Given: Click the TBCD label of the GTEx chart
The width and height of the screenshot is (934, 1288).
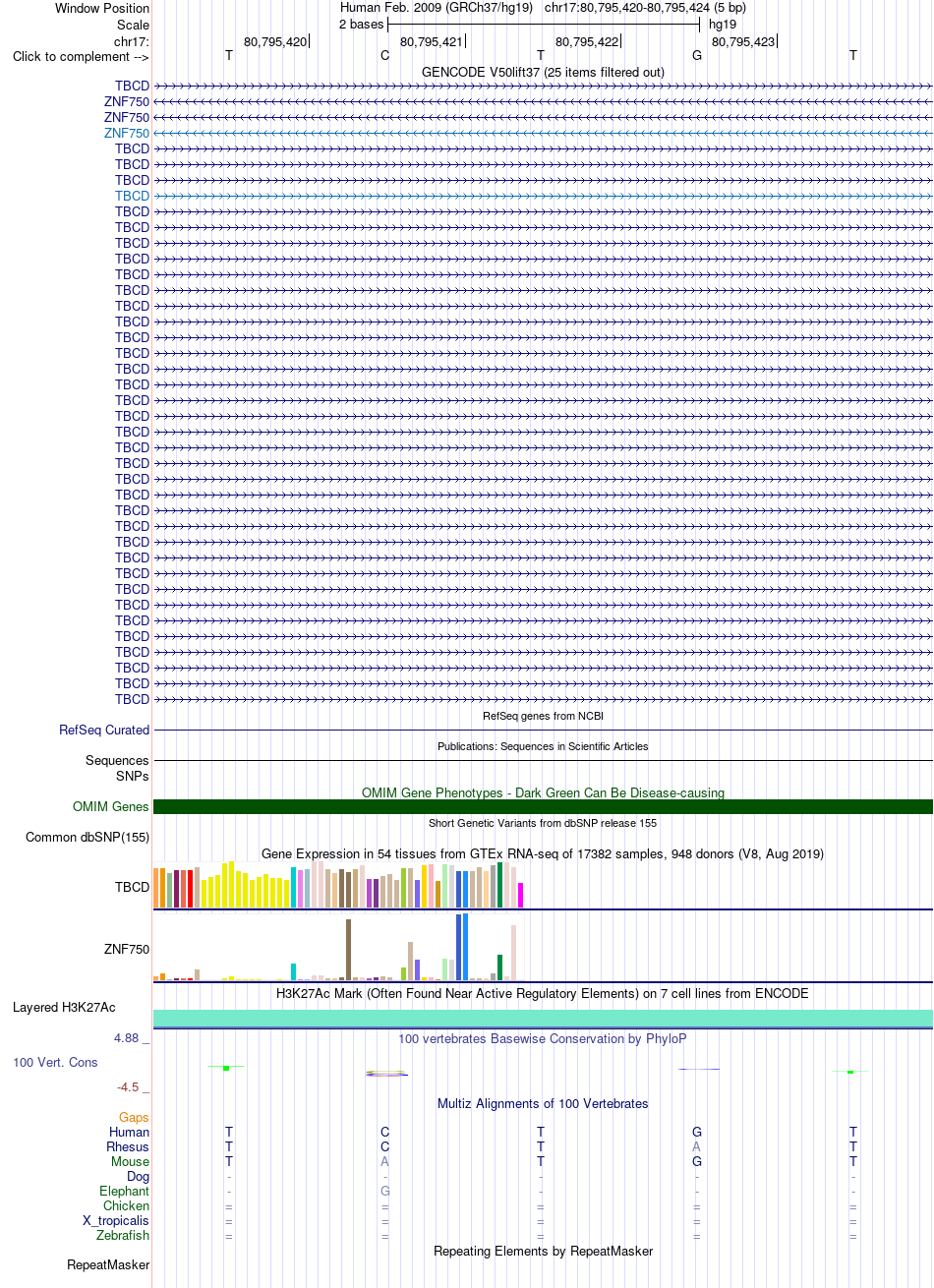Looking at the screenshot, I should [x=132, y=887].
